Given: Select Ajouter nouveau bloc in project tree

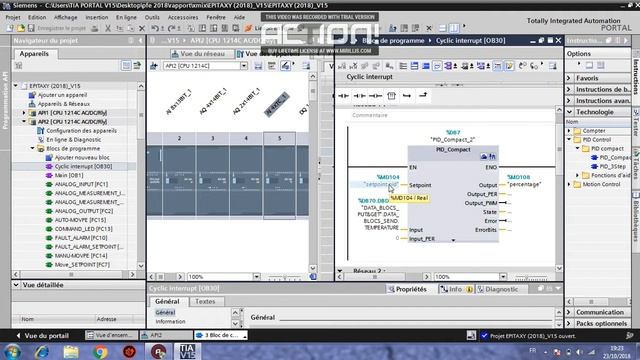Looking at the screenshot, I should (82, 158).
